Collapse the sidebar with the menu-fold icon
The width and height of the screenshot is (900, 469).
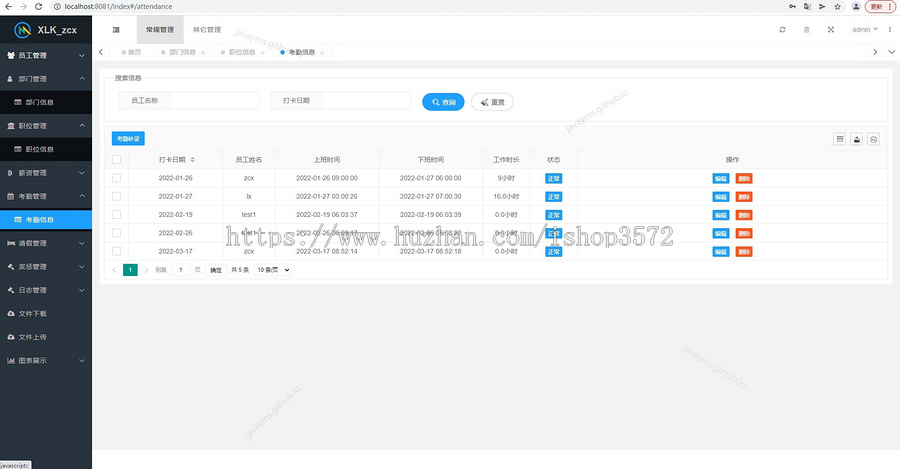116,30
